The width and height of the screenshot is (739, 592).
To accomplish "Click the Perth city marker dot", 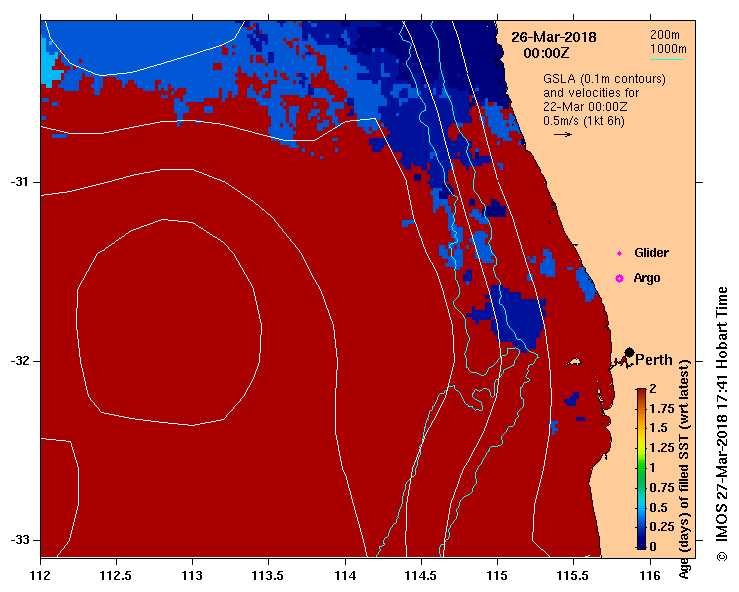I will [x=629, y=352].
